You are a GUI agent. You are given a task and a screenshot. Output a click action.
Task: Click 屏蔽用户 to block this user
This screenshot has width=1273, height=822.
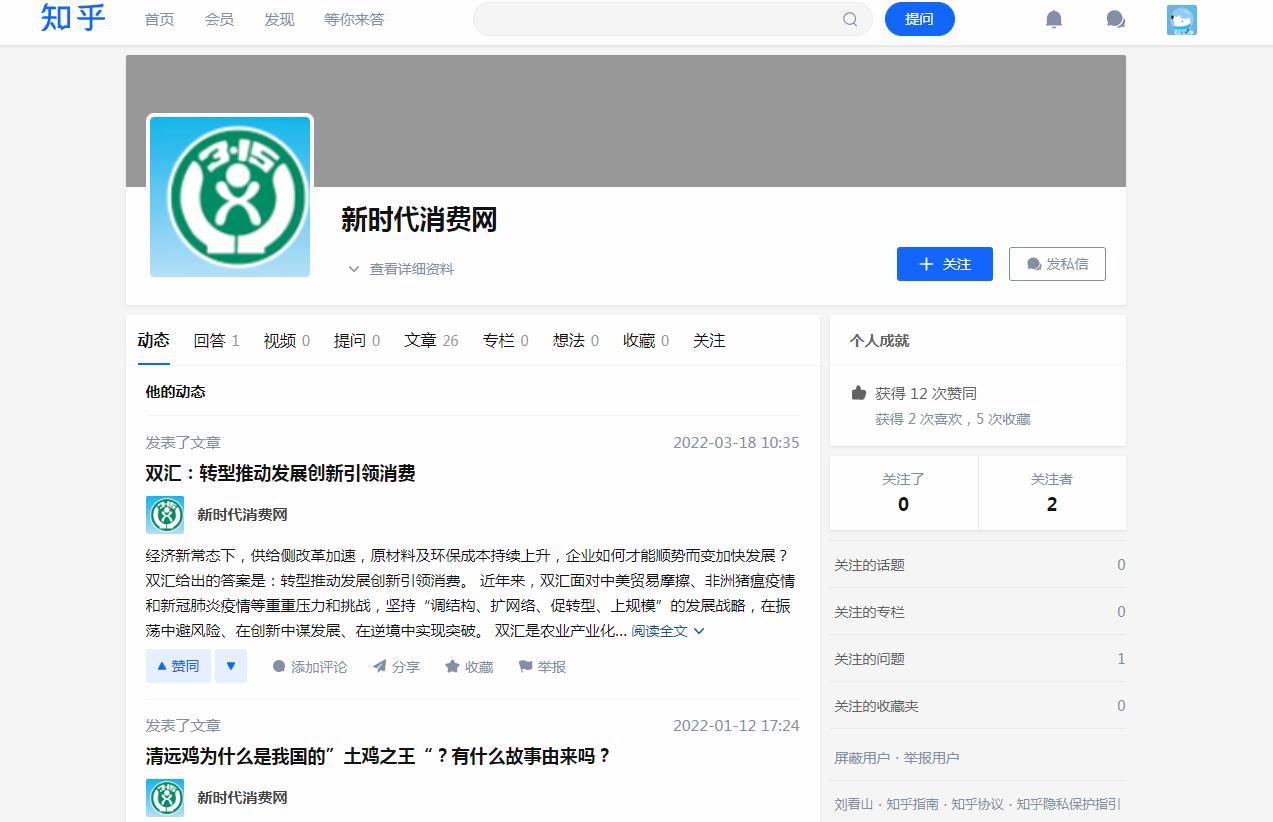861,758
